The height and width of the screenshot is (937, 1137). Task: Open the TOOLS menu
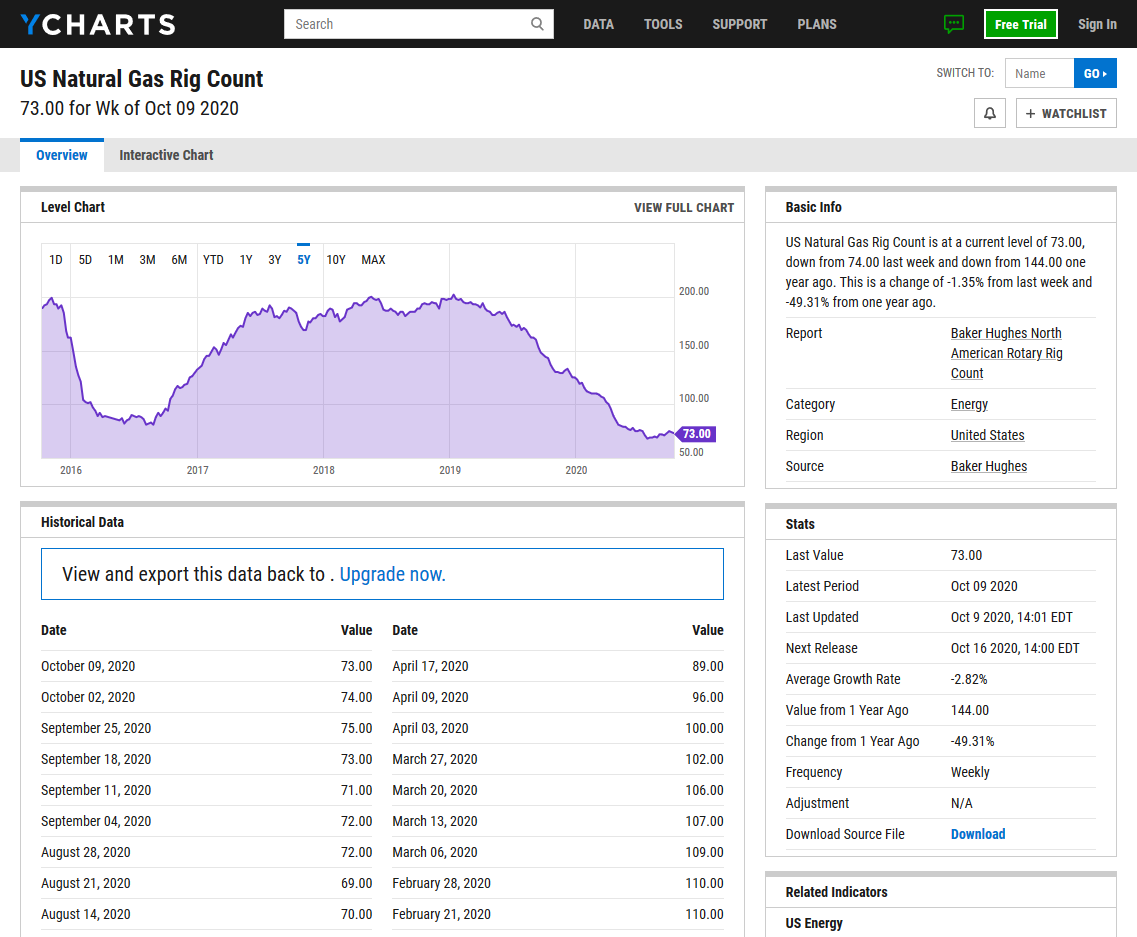coord(663,24)
